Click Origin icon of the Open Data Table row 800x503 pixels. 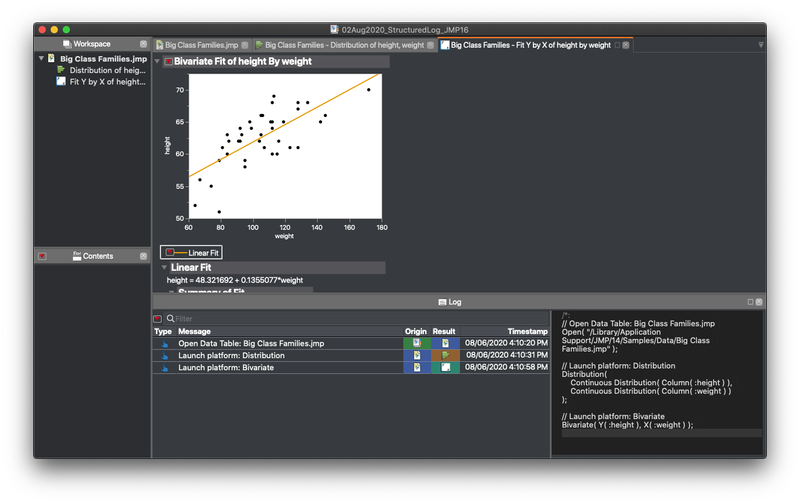417,343
